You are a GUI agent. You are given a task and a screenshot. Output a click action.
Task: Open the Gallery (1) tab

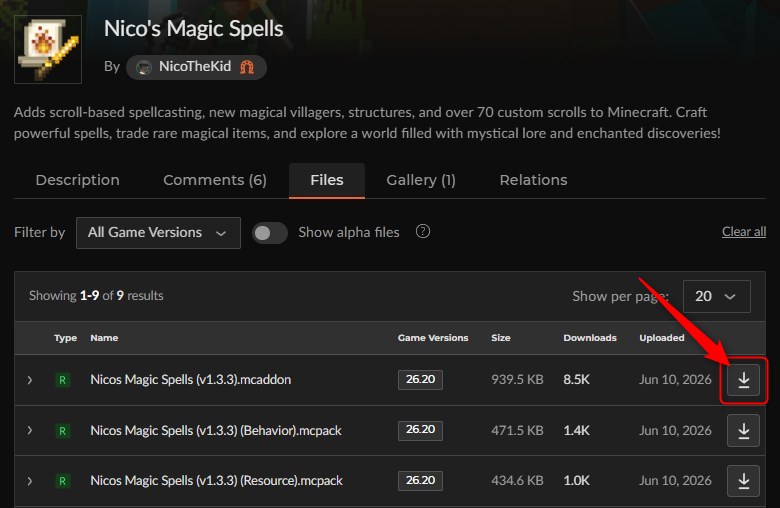(421, 180)
